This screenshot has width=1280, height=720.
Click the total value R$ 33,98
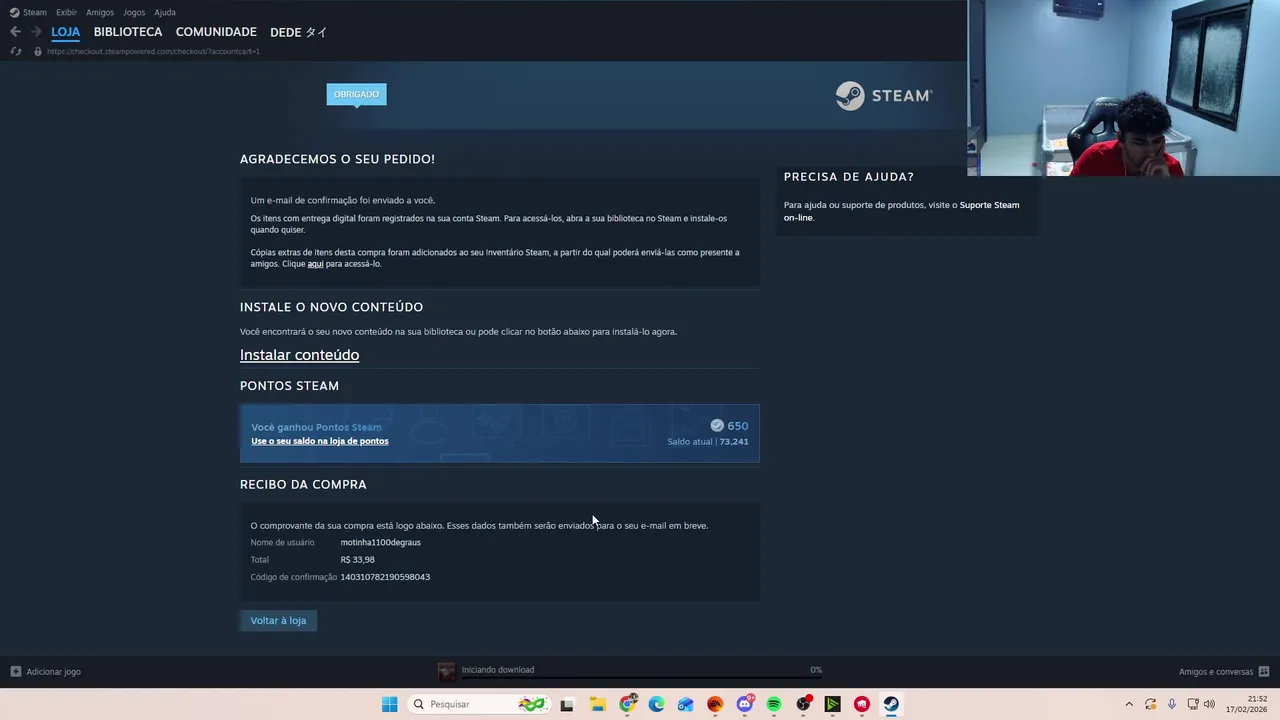click(x=357, y=560)
